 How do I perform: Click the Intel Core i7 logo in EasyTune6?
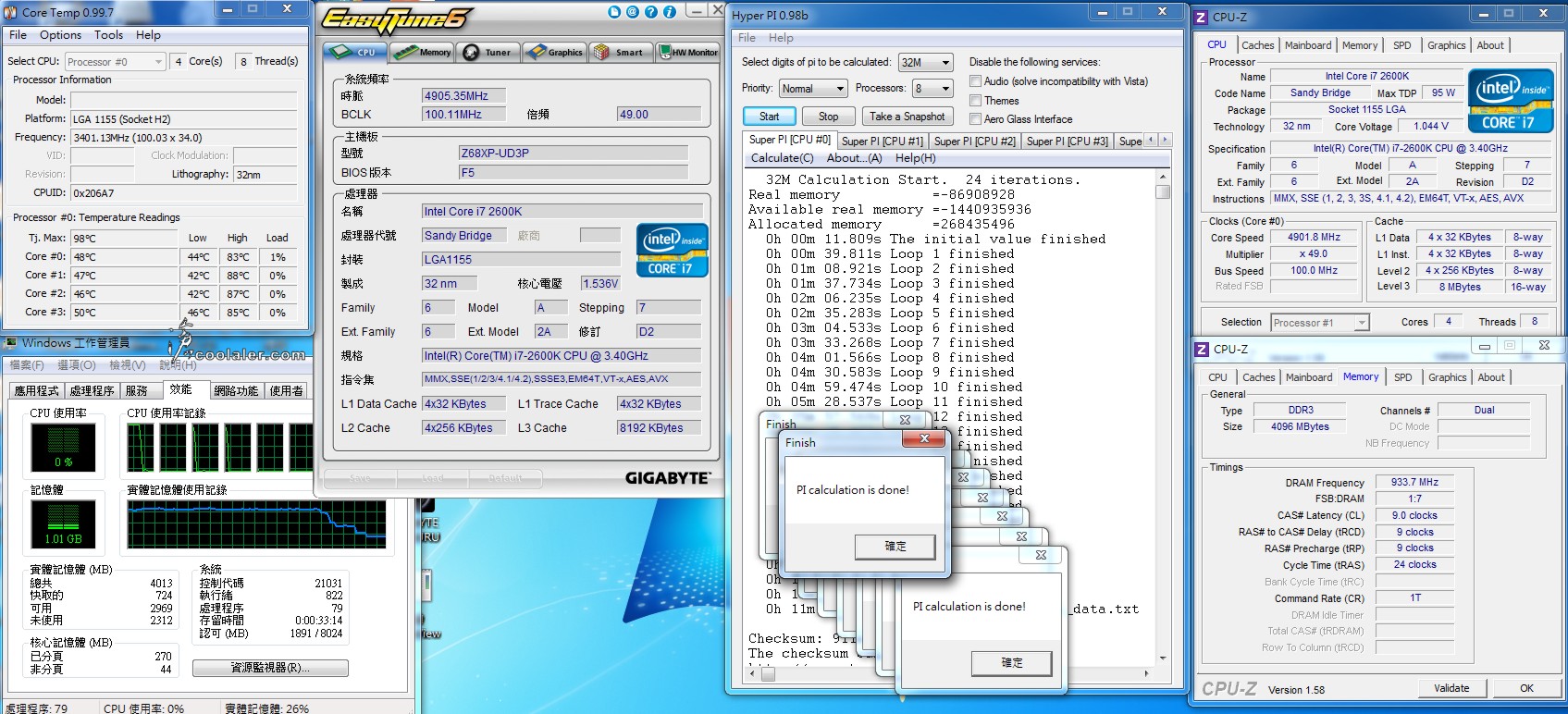[x=673, y=251]
